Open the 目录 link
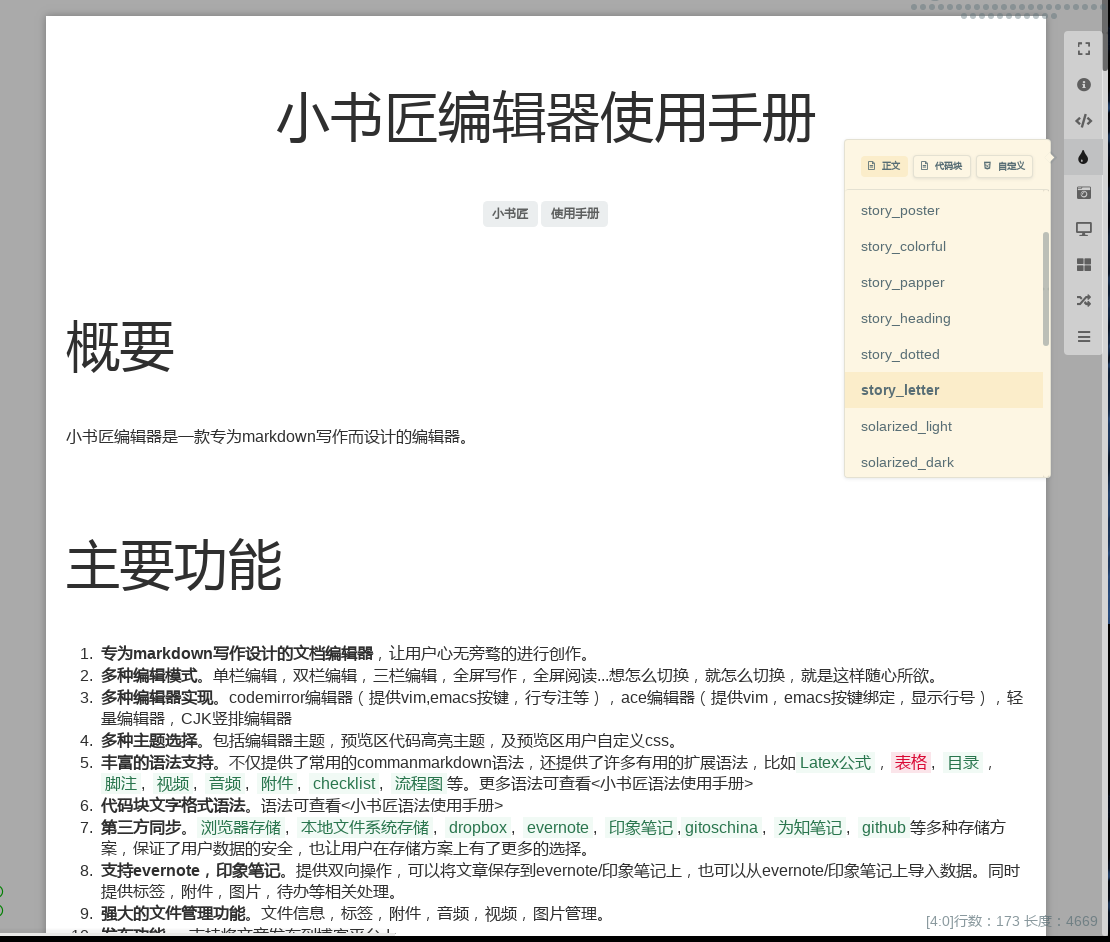The width and height of the screenshot is (1110, 942). (x=963, y=762)
